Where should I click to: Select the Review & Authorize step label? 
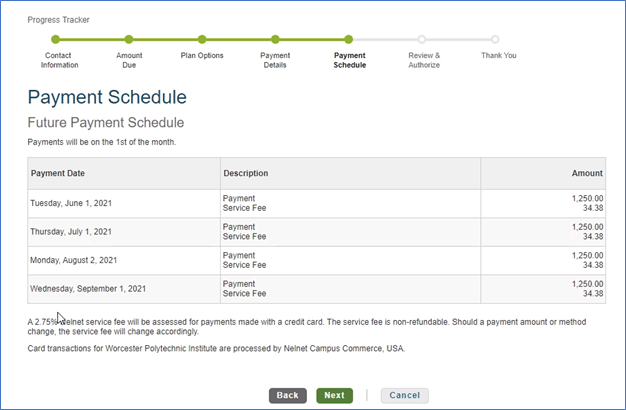click(x=424, y=60)
